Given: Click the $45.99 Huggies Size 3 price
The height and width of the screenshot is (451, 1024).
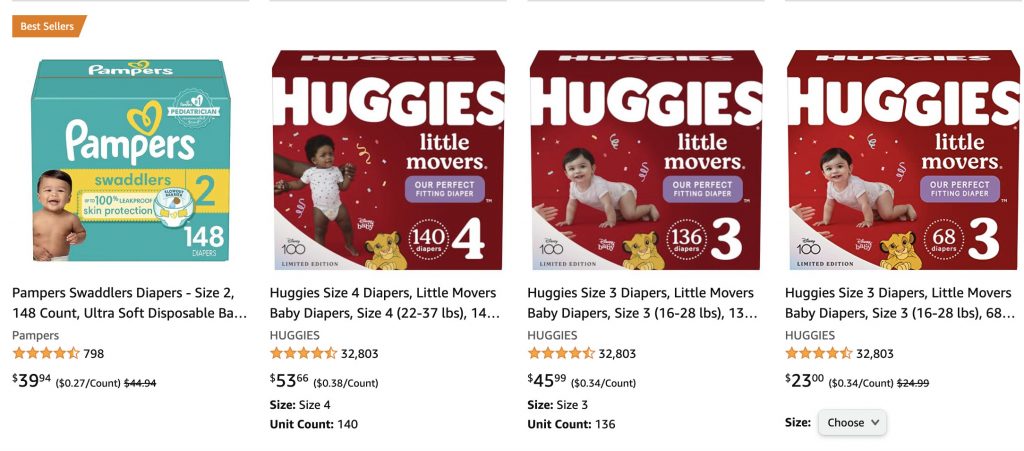Looking at the screenshot, I should 547,381.
